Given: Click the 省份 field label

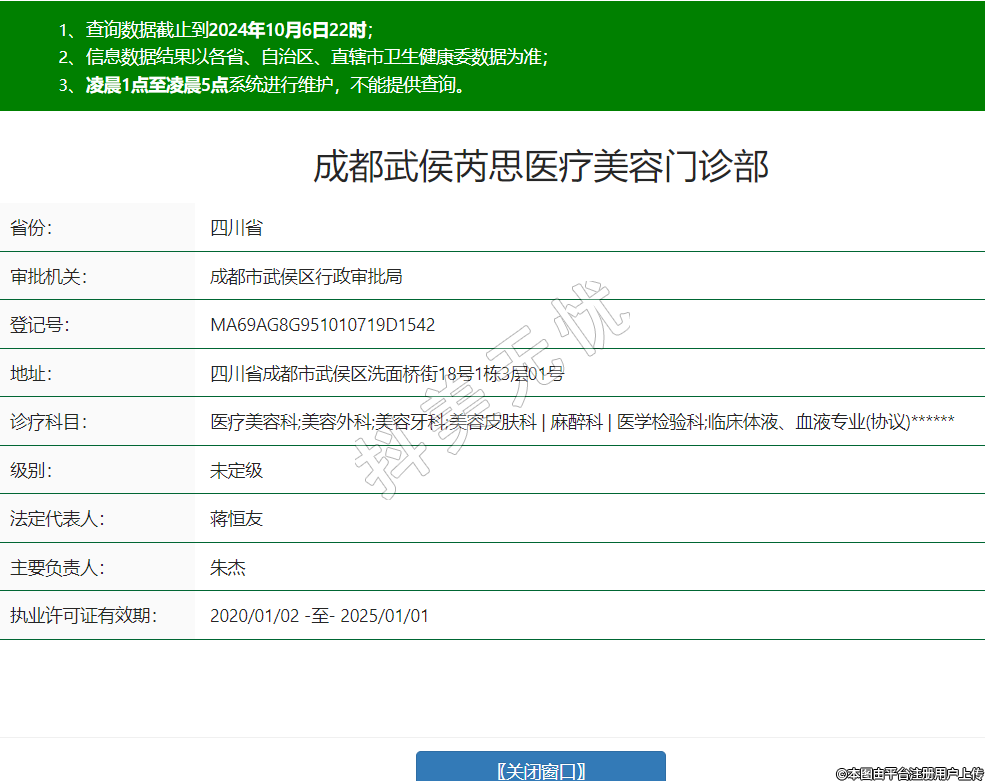Looking at the screenshot, I should tap(31, 228).
